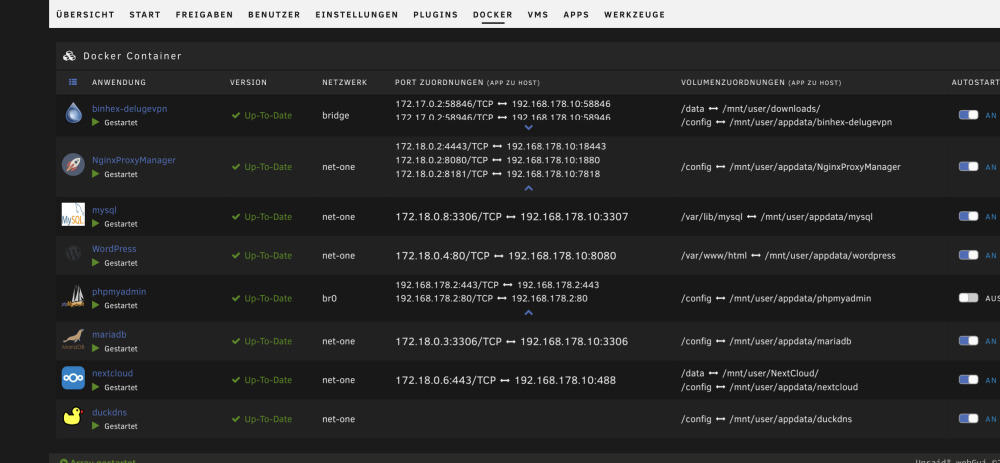This screenshot has height=463, width=1000.
Task: Click the Anwendung column header
Action: [x=119, y=82]
